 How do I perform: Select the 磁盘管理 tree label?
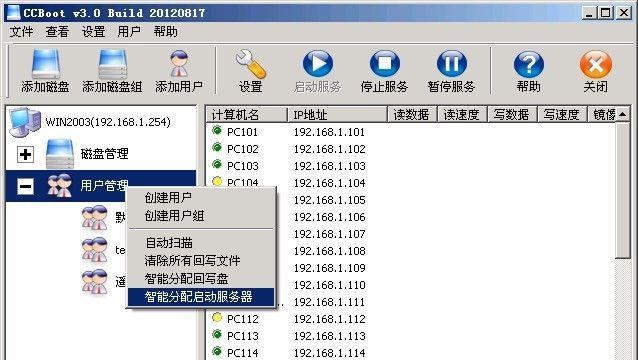[x=105, y=154]
